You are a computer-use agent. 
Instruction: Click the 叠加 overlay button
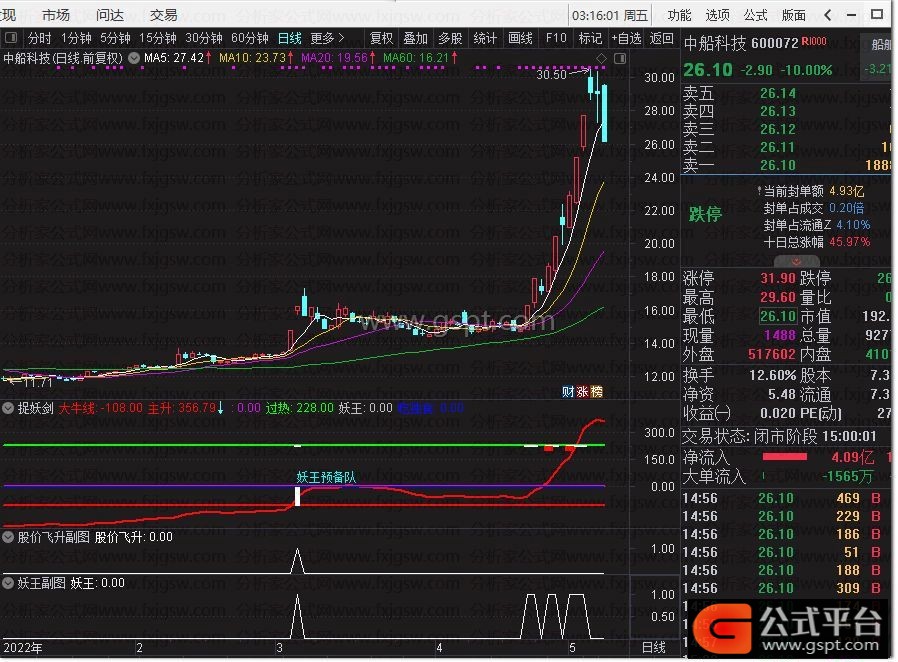click(x=416, y=38)
